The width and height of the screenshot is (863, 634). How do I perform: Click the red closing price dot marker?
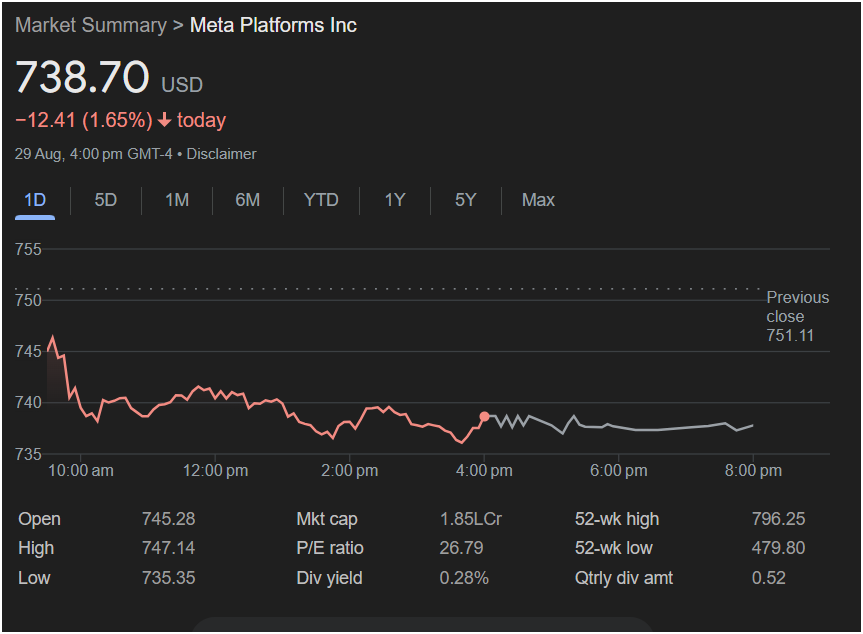[x=484, y=417]
